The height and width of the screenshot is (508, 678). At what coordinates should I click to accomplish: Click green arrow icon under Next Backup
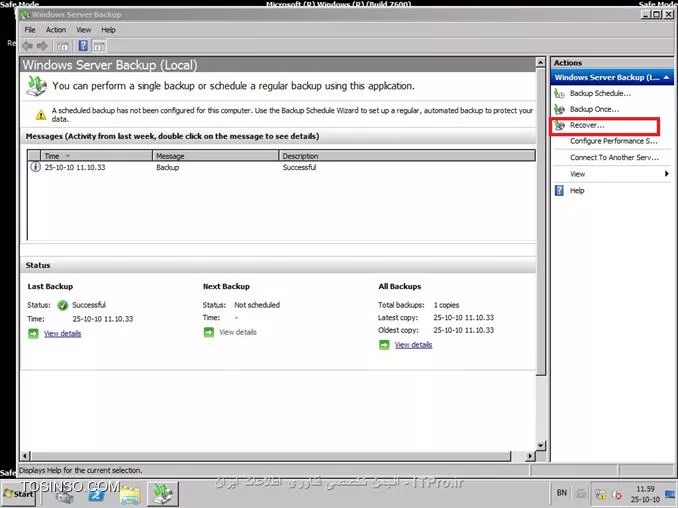[x=209, y=332]
